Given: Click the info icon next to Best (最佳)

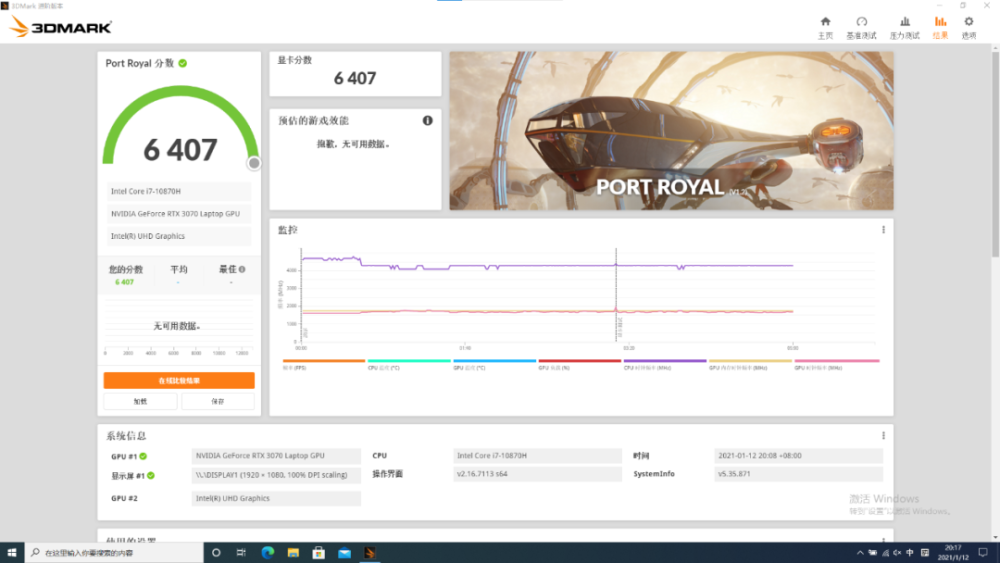Looking at the screenshot, I should [x=242, y=270].
